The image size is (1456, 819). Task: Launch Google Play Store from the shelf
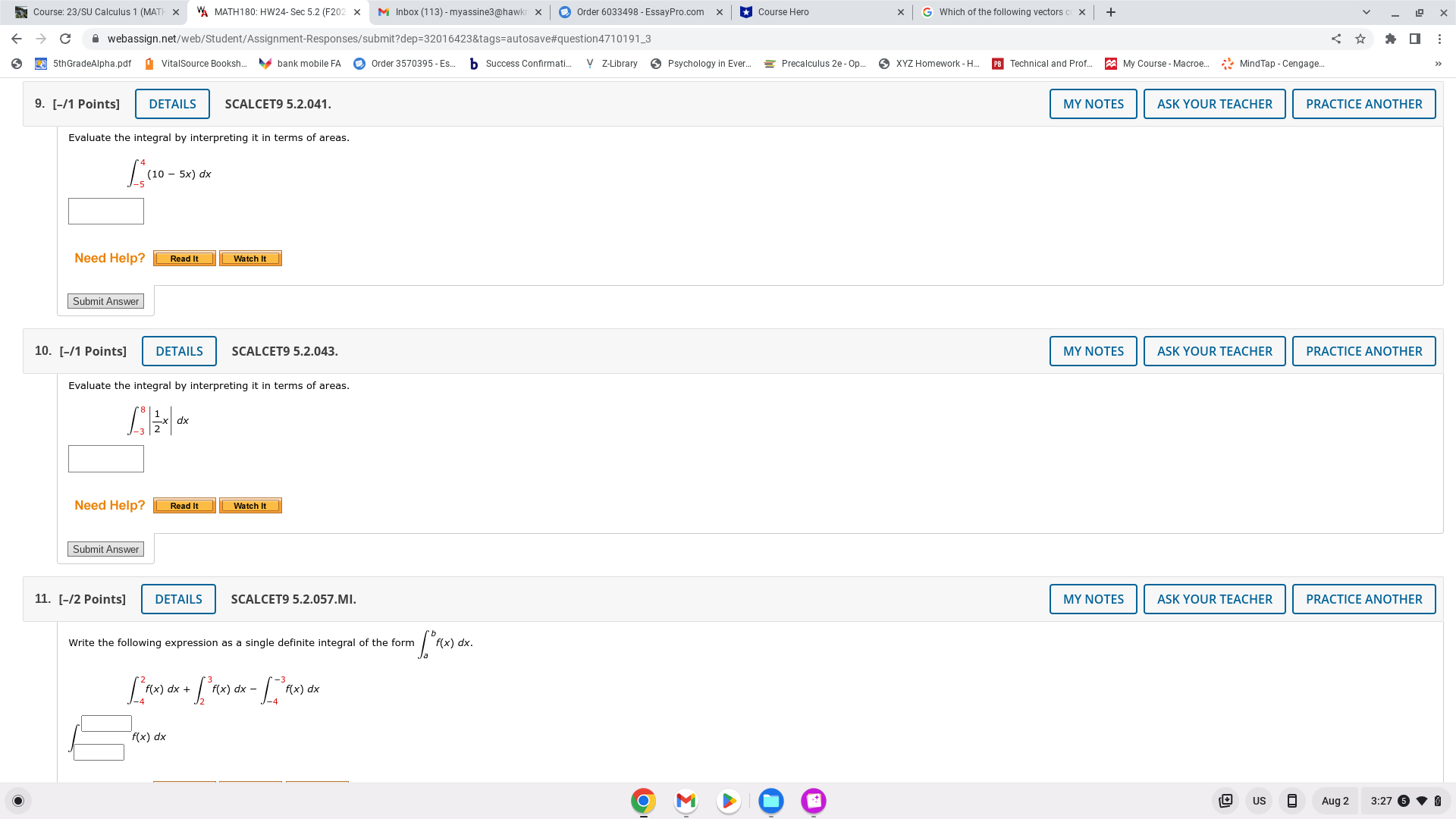tap(728, 801)
